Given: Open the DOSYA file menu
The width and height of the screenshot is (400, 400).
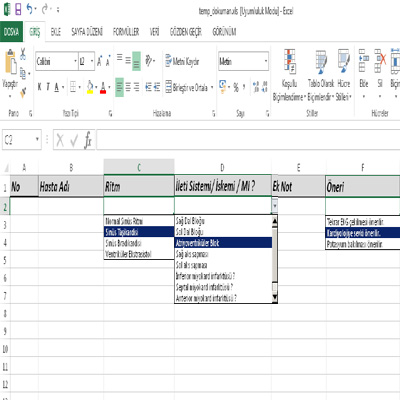Looking at the screenshot, I should (x=11, y=32).
